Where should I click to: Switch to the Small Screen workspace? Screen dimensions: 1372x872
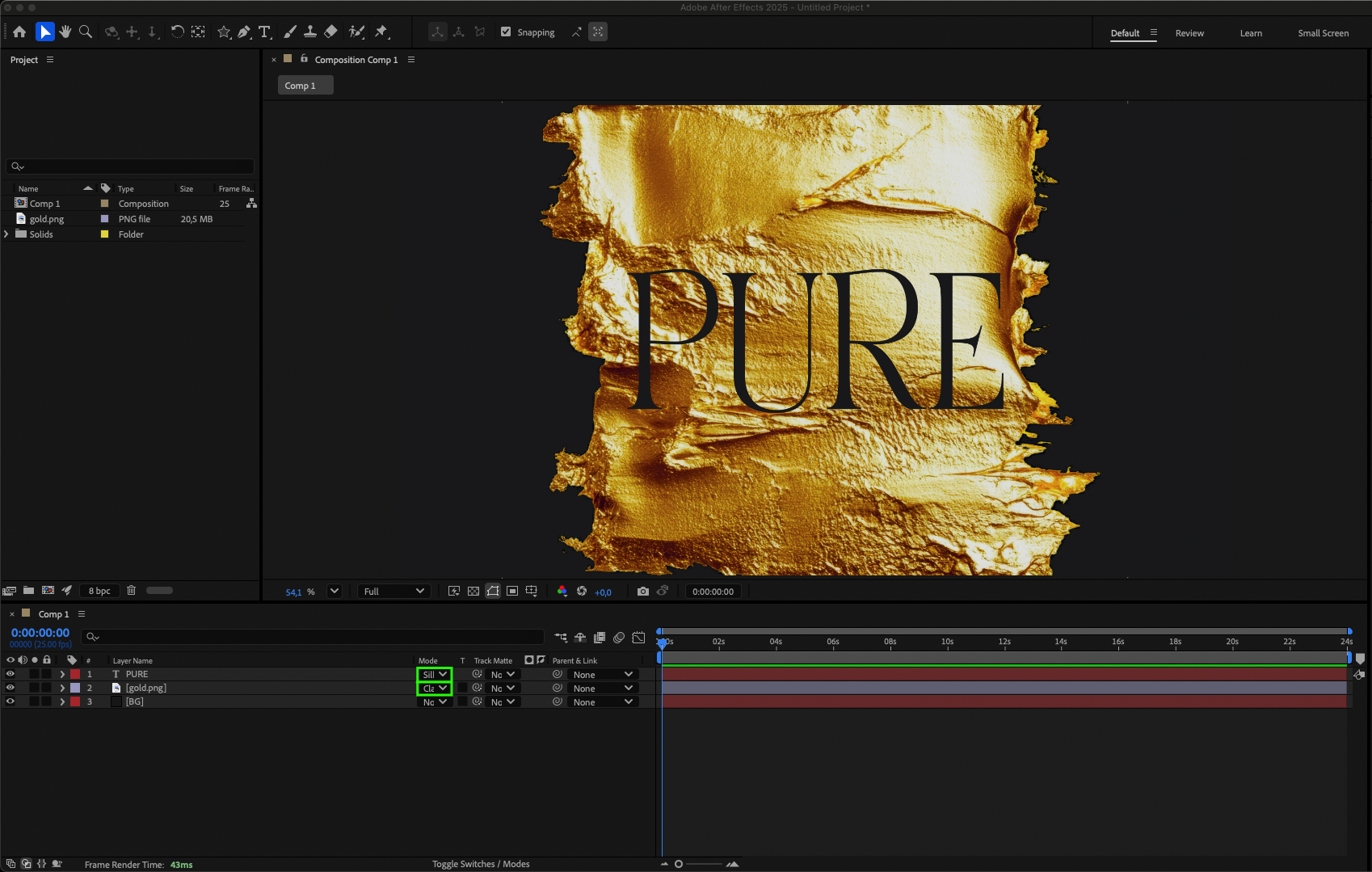1324,33
